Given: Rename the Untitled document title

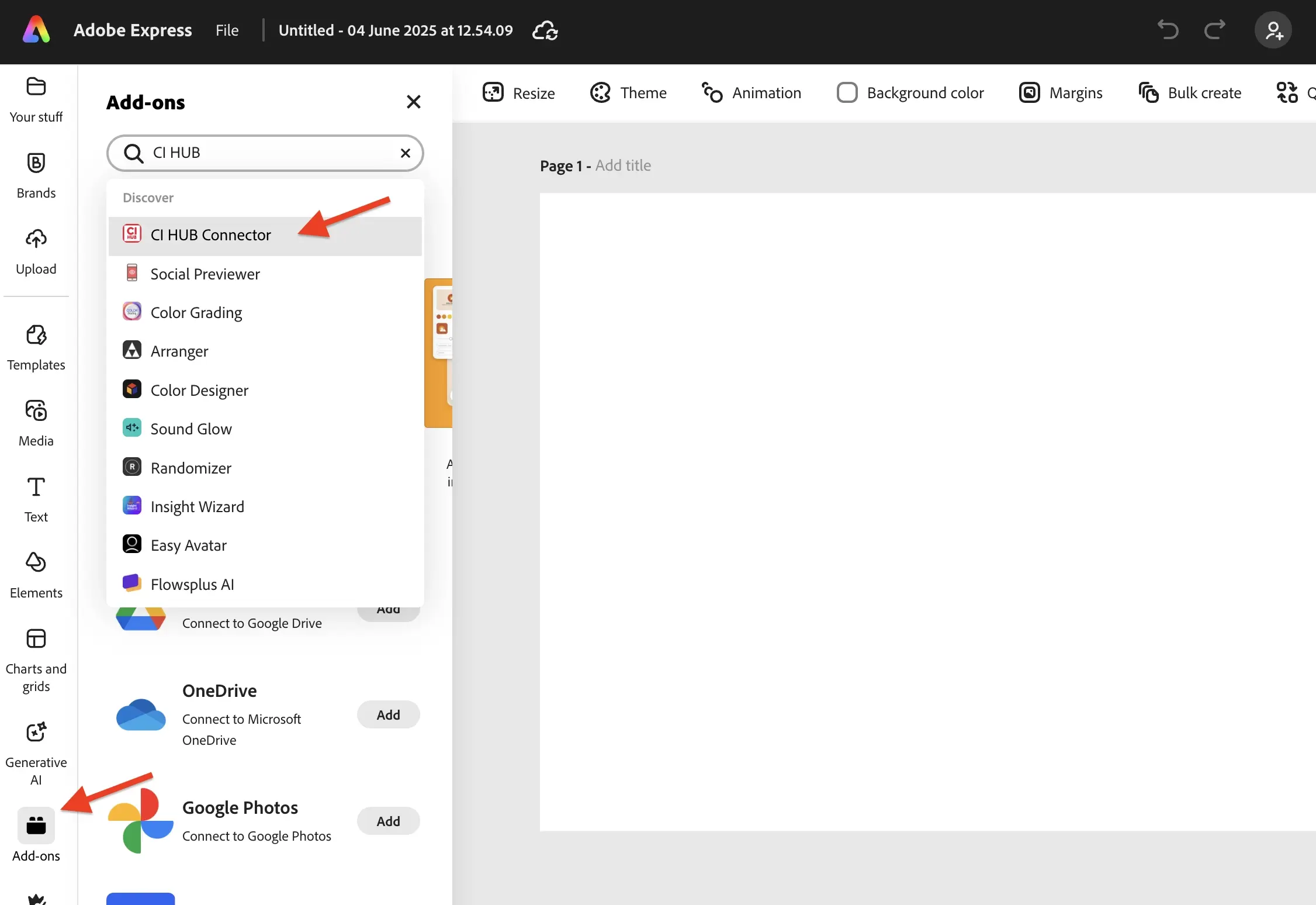Looking at the screenshot, I should (x=396, y=30).
